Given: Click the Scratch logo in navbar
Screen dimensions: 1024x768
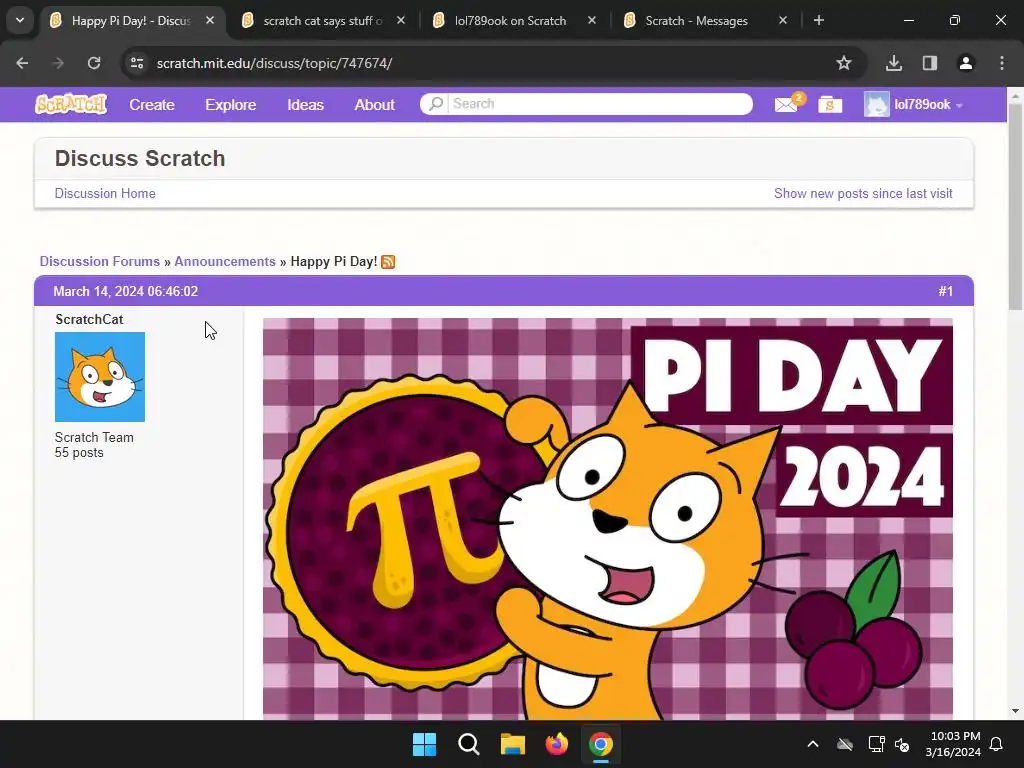Looking at the screenshot, I should [71, 104].
